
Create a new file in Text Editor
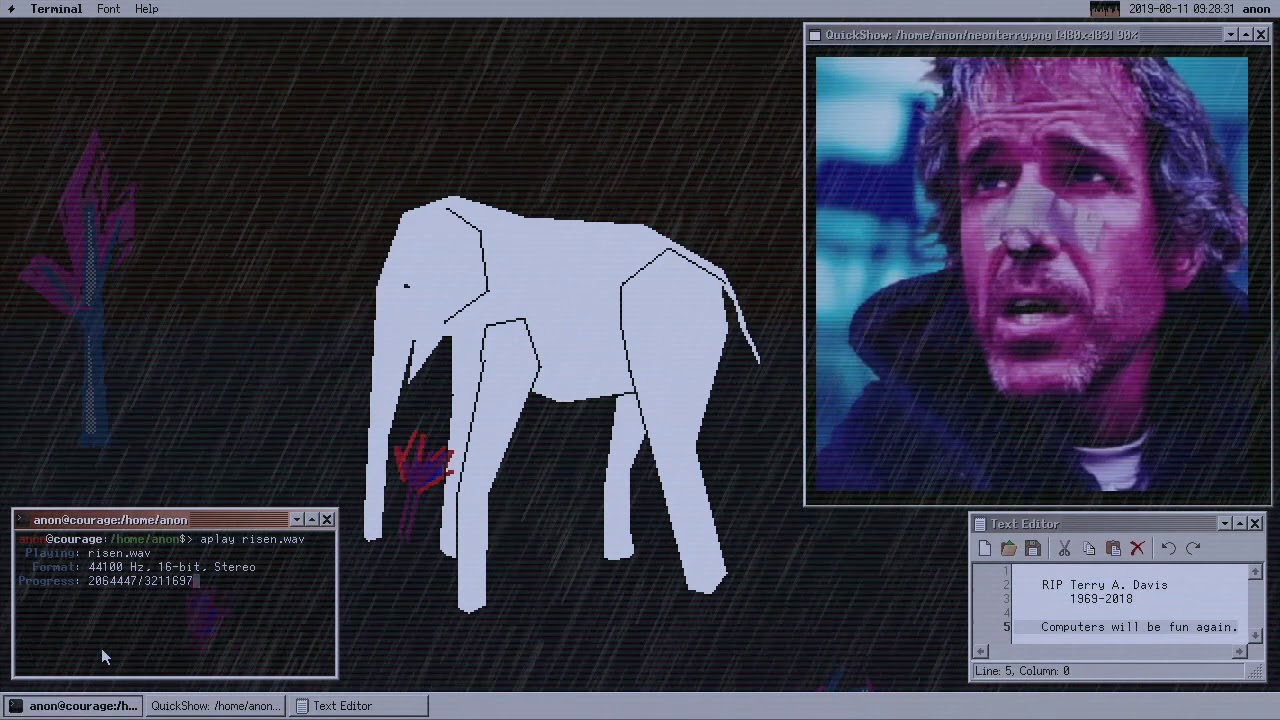984,548
